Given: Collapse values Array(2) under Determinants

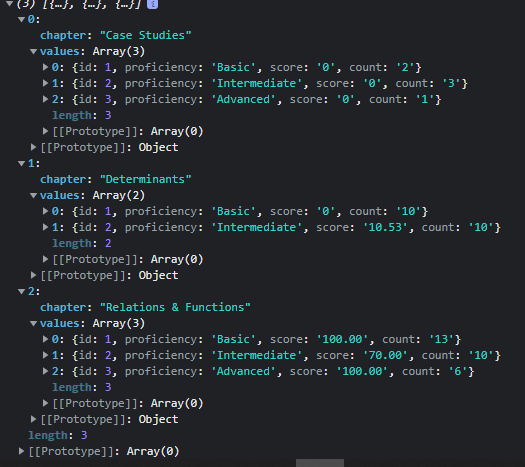Looking at the screenshot, I should click(x=33, y=195).
